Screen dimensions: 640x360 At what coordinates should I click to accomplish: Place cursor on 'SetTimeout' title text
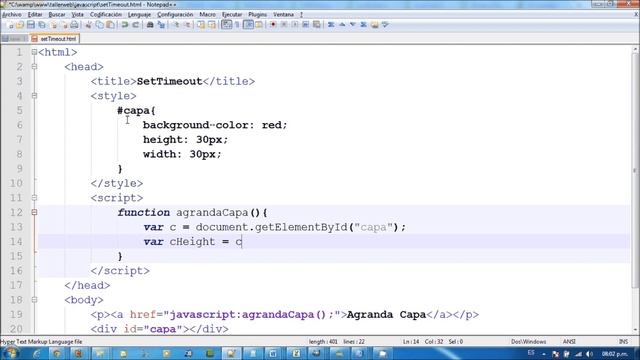pyautogui.click(x=169, y=81)
